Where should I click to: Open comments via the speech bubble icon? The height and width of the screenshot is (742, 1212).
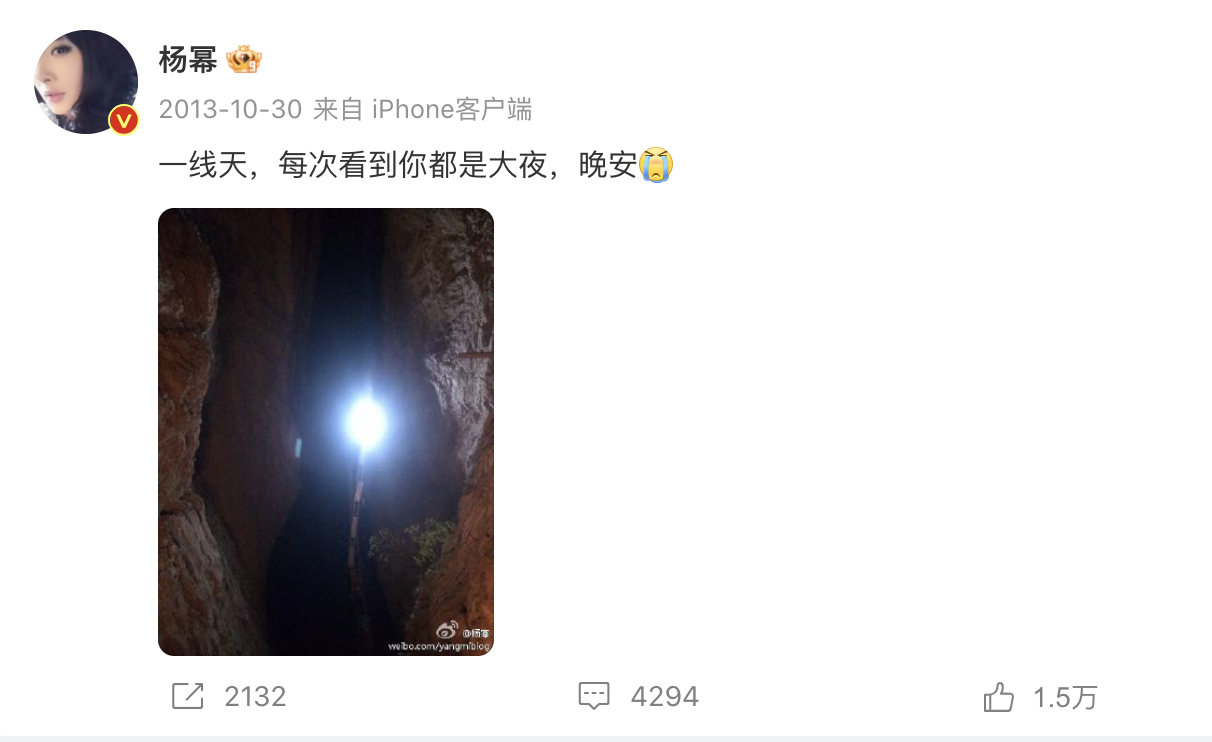(594, 697)
